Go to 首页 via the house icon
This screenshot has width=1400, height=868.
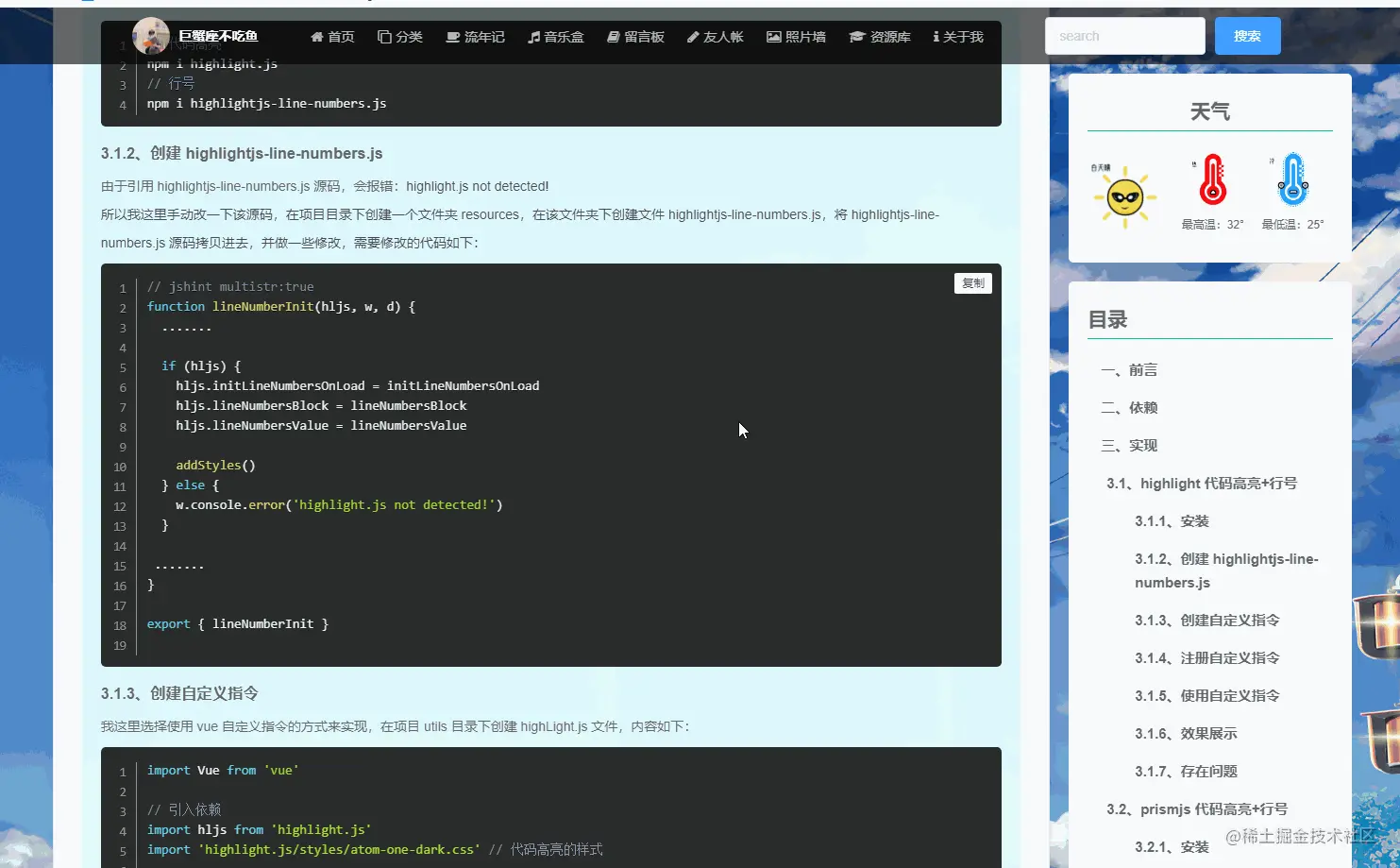point(317,37)
